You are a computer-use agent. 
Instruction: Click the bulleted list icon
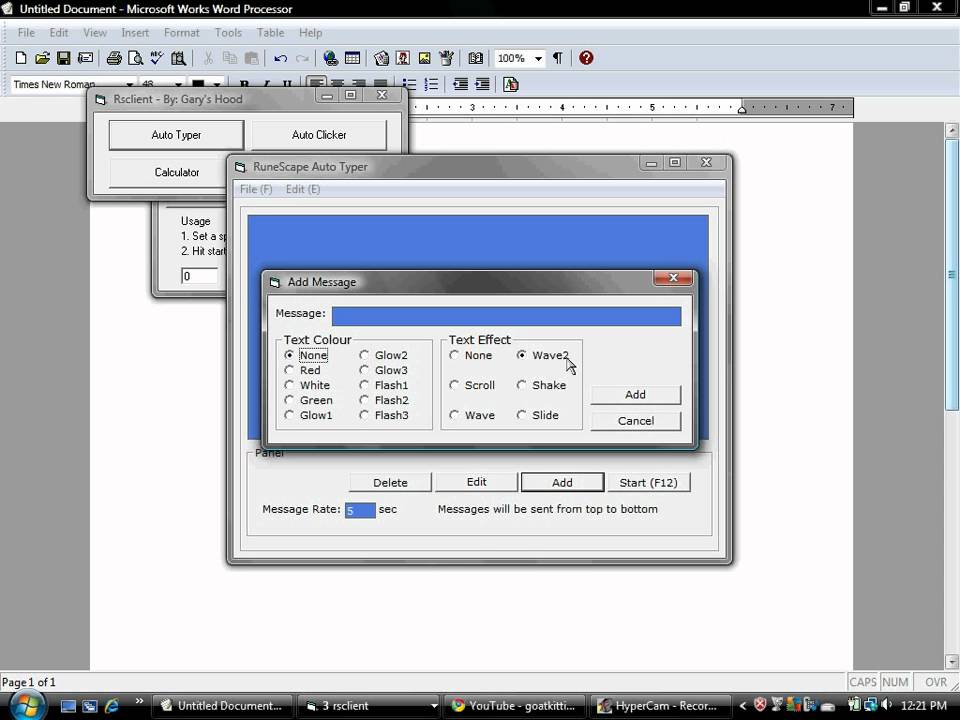[410, 84]
